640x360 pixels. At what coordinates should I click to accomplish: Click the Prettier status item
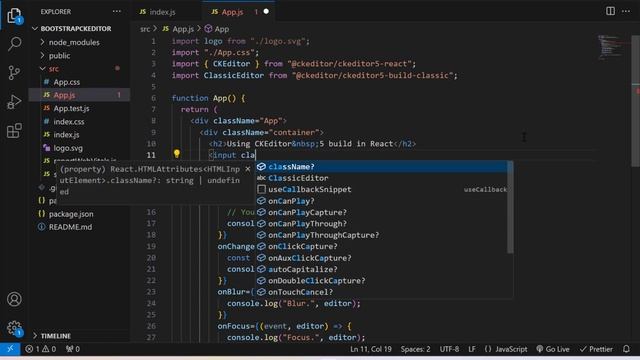[596, 349]
